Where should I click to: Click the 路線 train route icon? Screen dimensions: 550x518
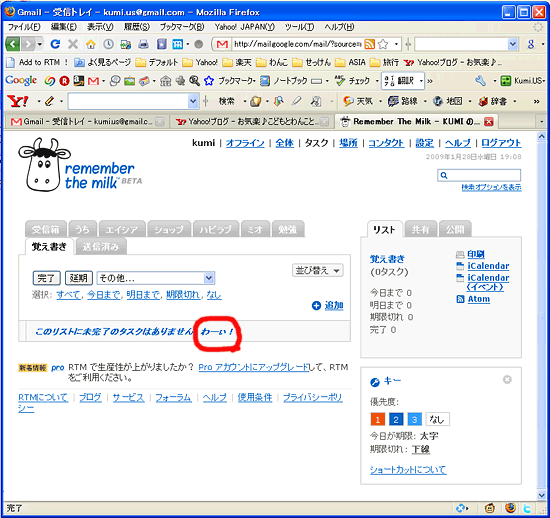pyautogui.click(x=393, y=101)
